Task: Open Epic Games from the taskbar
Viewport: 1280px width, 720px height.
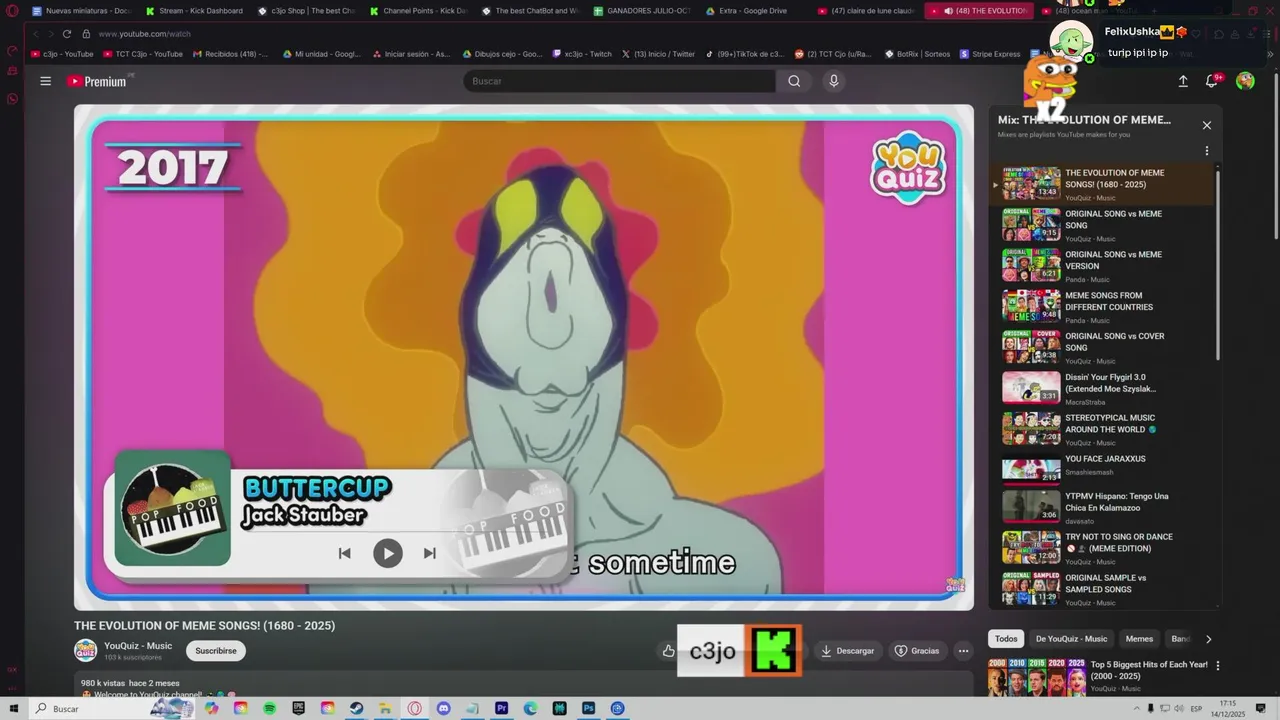Action: tap(299, 708)
